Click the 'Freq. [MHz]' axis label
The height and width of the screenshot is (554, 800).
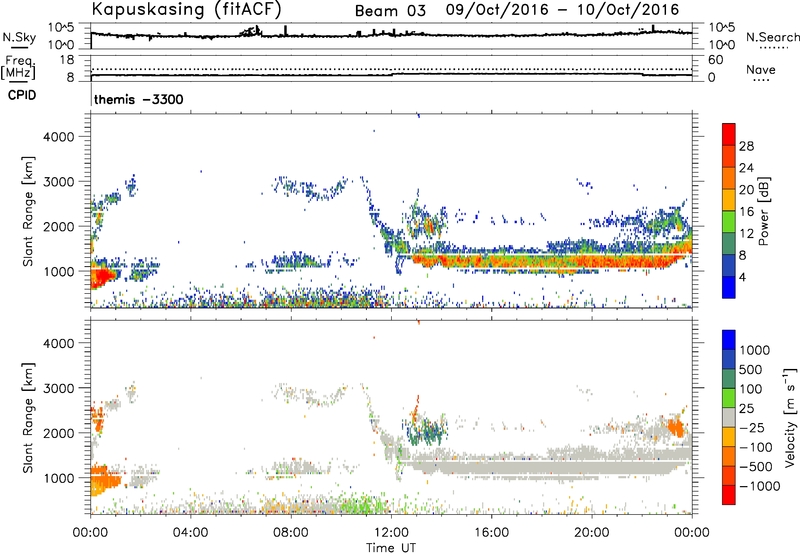(18, 68)
